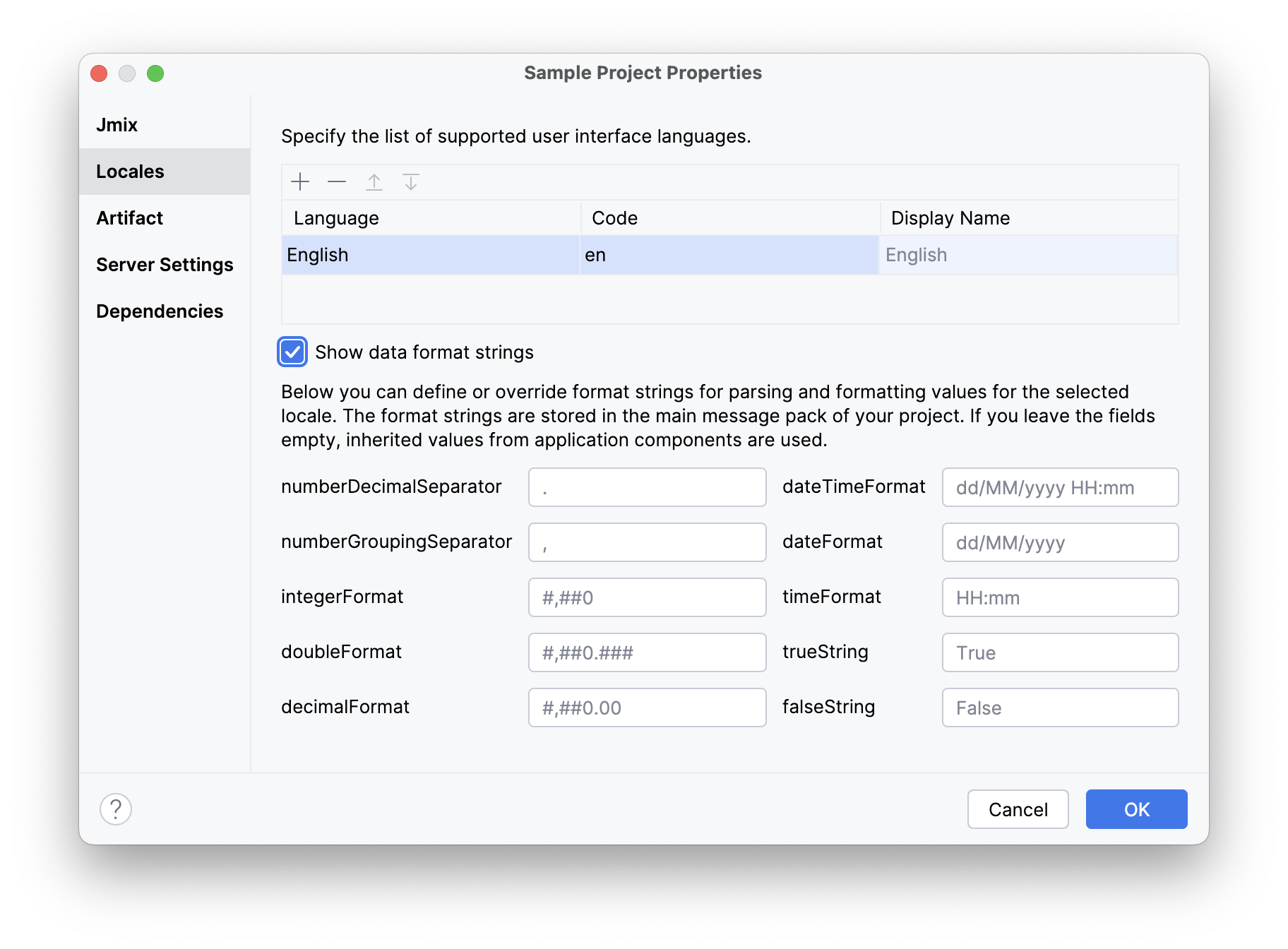Open the Jmix settings section
The width and height of the screenshot is (1288, 949).
pos(117,125)
